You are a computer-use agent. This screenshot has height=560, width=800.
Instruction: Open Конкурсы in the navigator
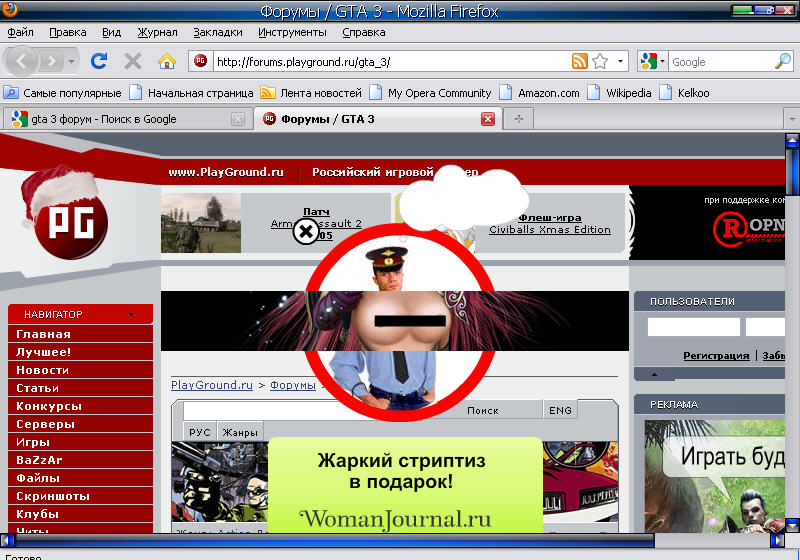(81, 406)
